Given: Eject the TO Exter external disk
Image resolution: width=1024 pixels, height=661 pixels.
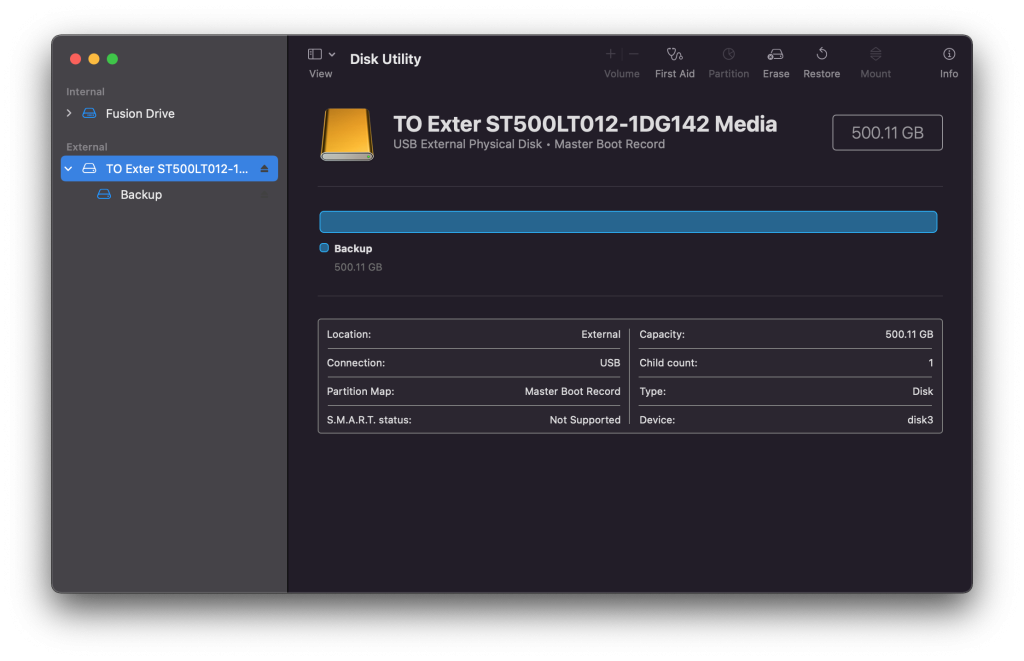Looking at the screenshot, I should (x=264, y=169).
